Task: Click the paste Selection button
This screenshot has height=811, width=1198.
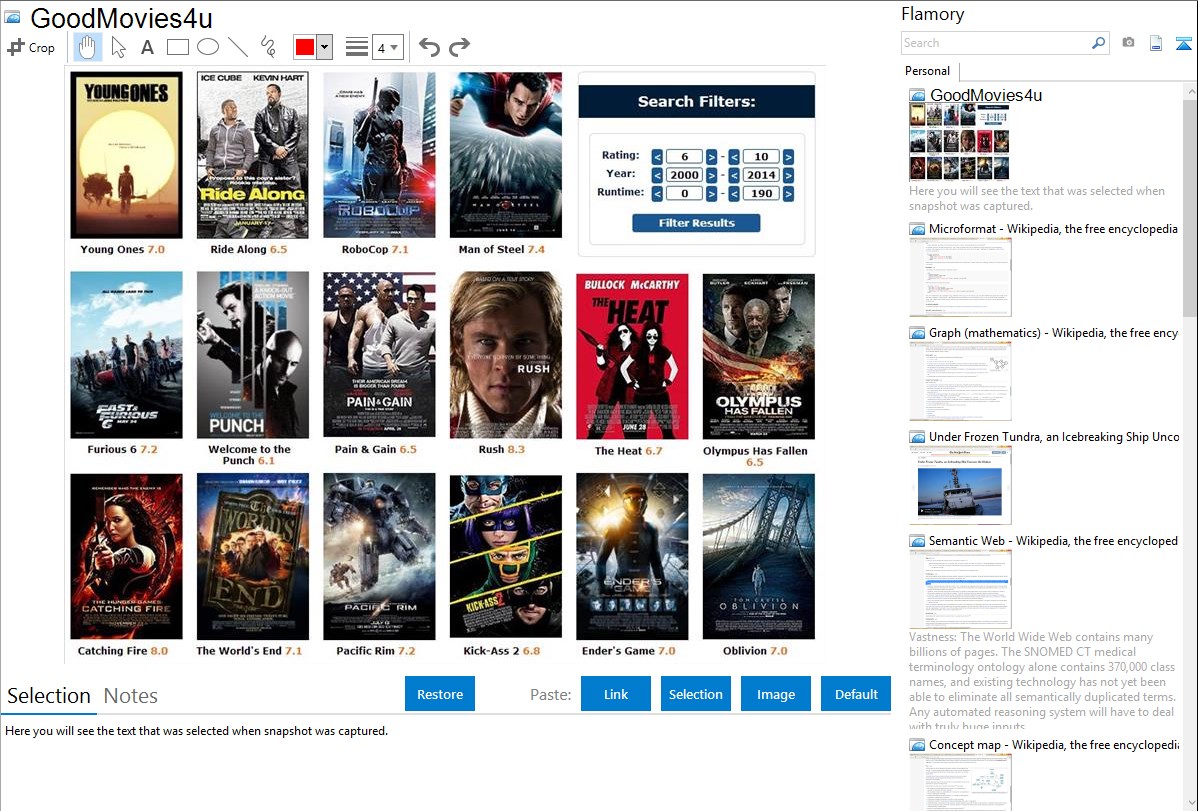Action: coord(695,694)
